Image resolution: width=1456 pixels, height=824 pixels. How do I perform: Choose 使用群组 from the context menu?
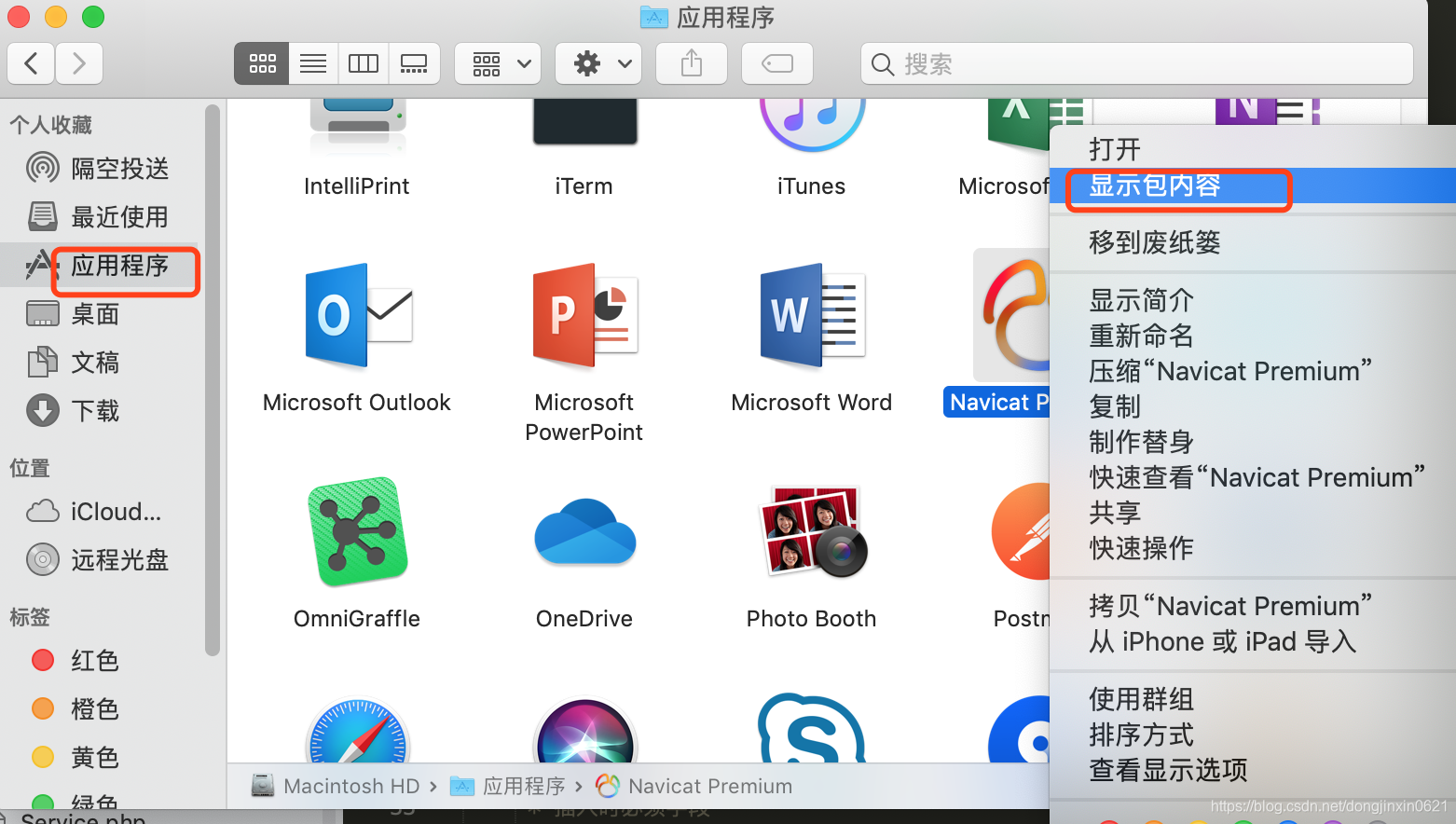1253,699
